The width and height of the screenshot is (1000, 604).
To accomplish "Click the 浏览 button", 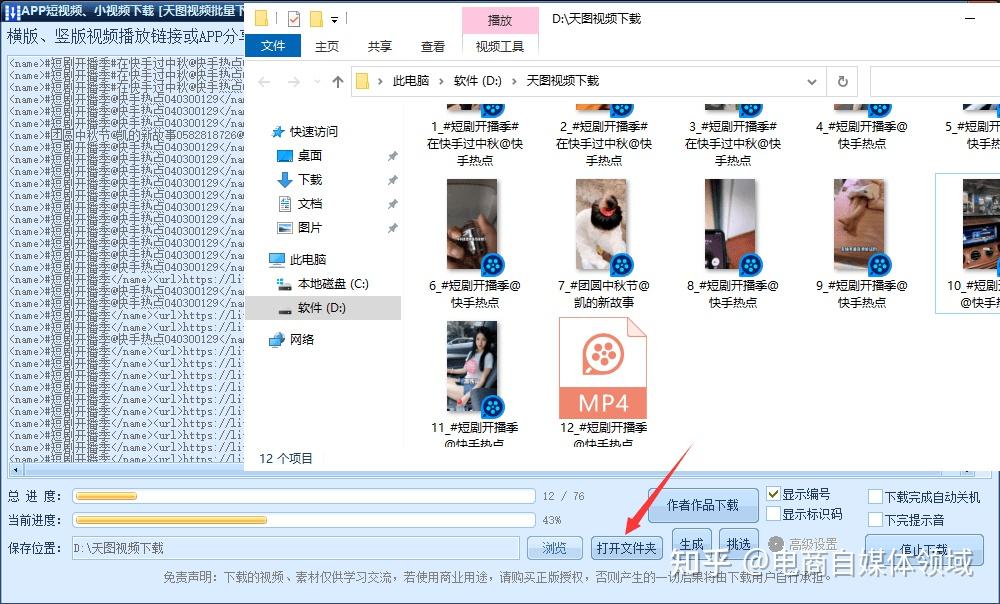I will pos(554,548).
